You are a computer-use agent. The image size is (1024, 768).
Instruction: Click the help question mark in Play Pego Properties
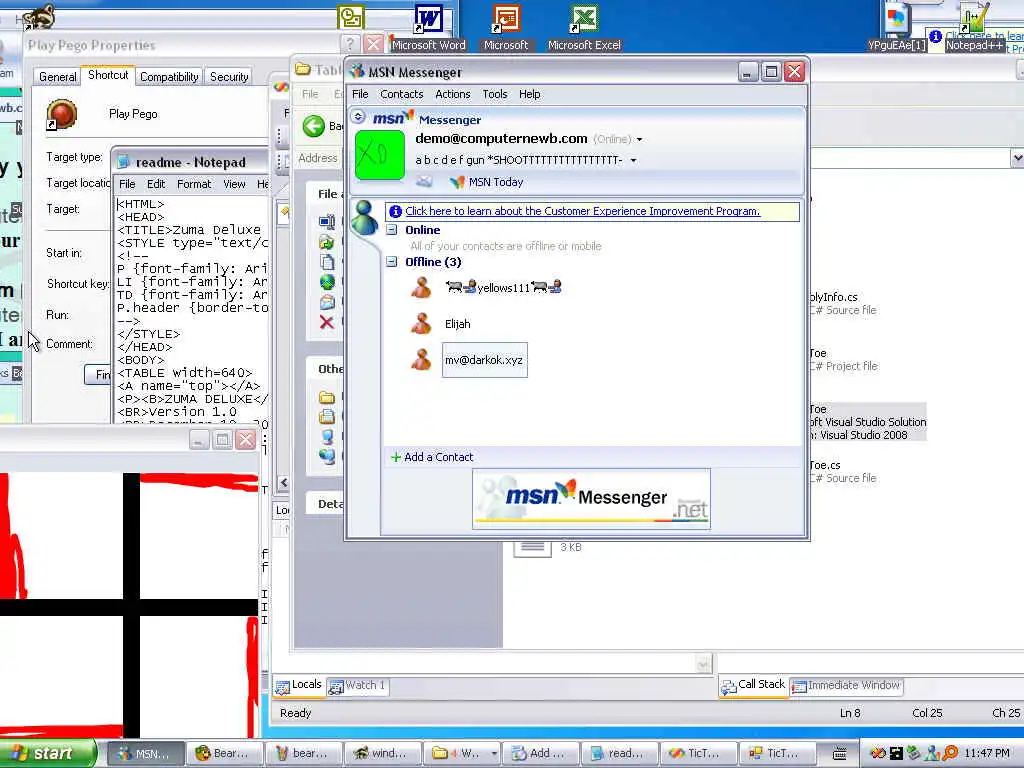click(350, 44)
